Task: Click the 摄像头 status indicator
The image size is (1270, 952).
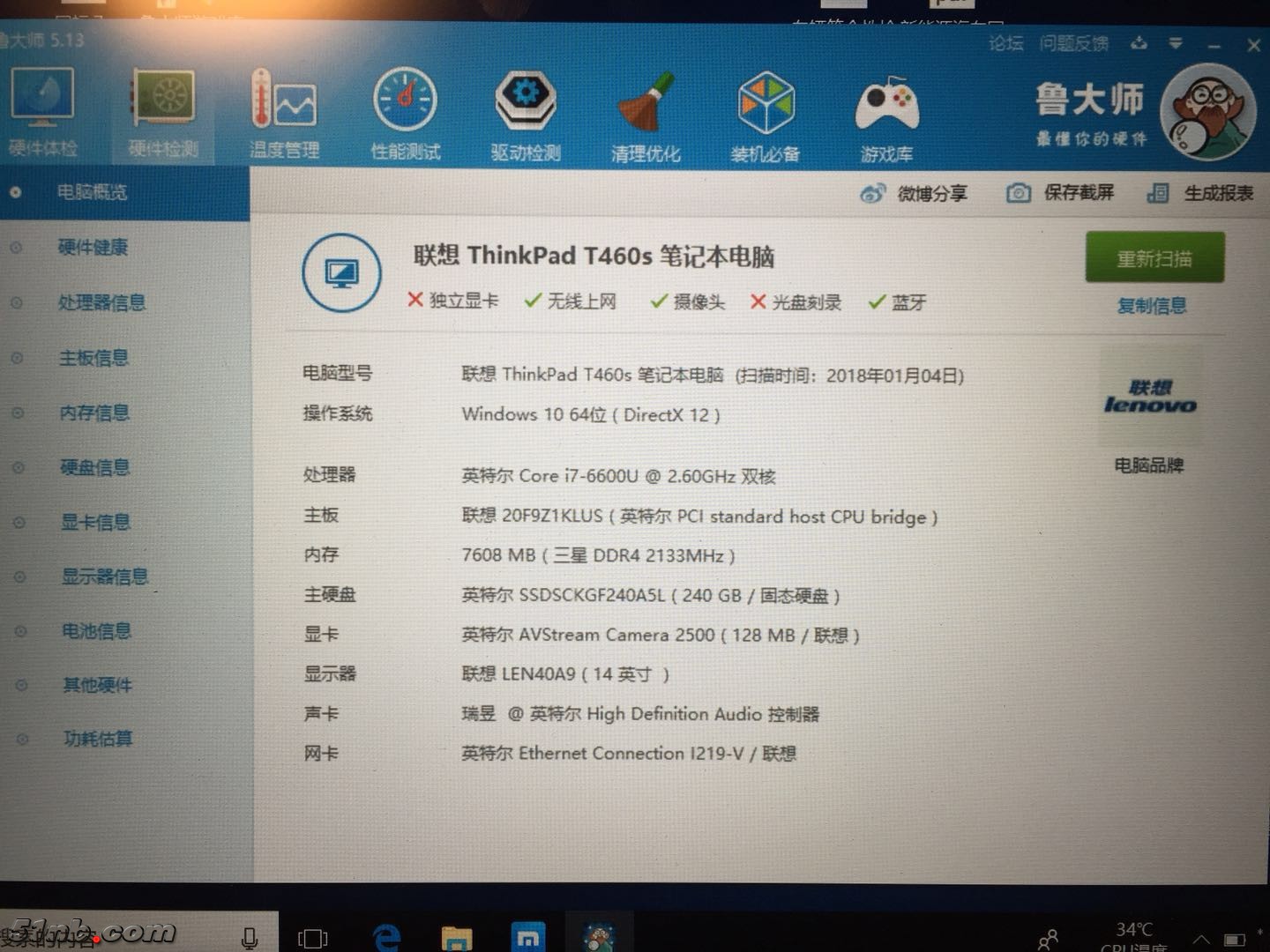Action: click(x=688, y=302)
